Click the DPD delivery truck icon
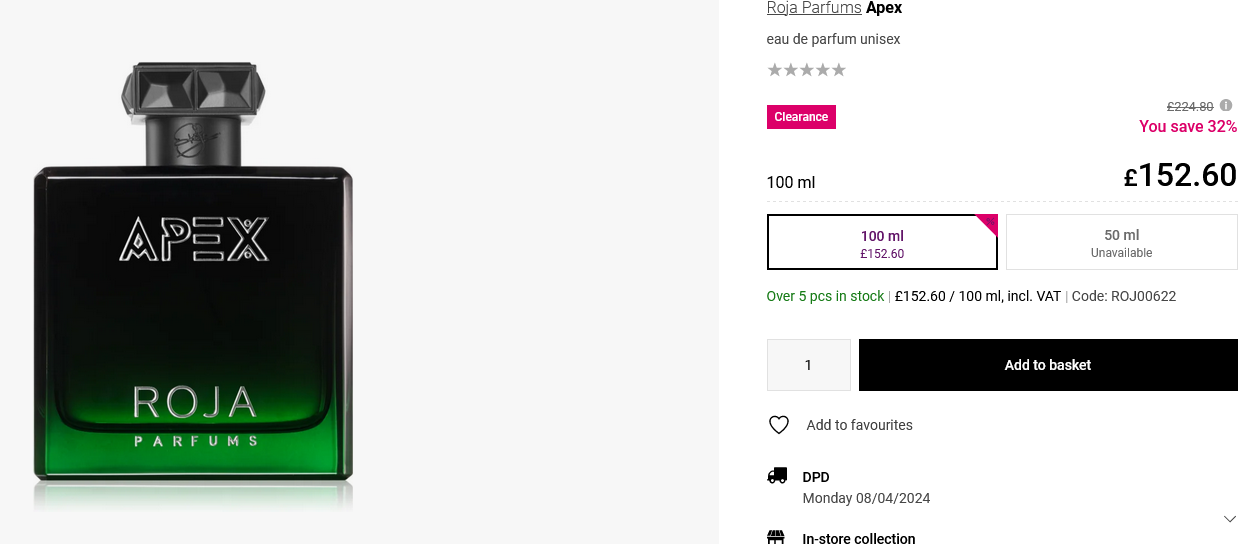This screenshot has width=1249, height=544. pyautogui.click(x=777, y=476)
